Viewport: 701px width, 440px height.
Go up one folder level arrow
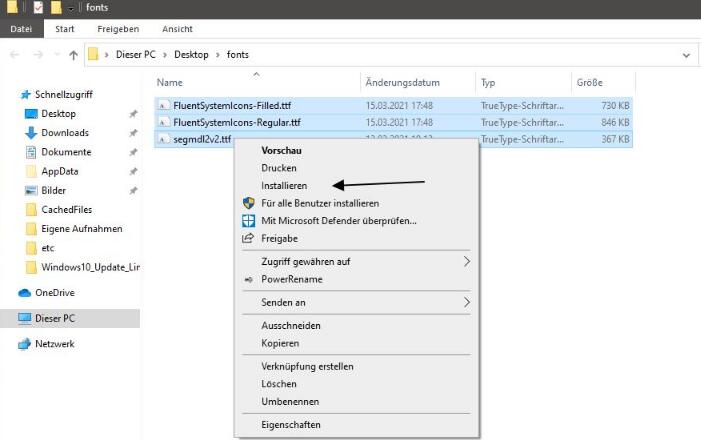(73, 55)
